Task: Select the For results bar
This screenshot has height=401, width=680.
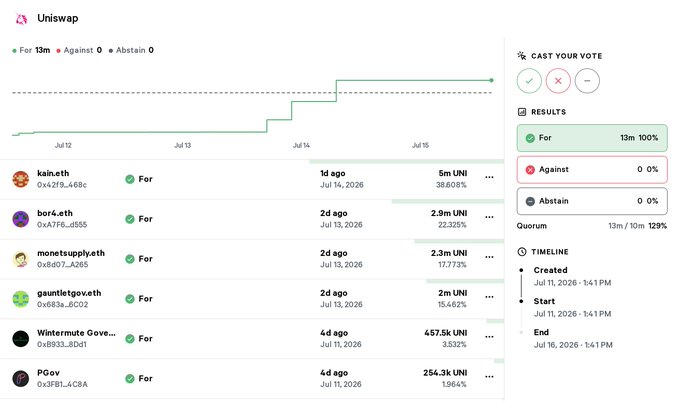Action: tap(592, 138)
